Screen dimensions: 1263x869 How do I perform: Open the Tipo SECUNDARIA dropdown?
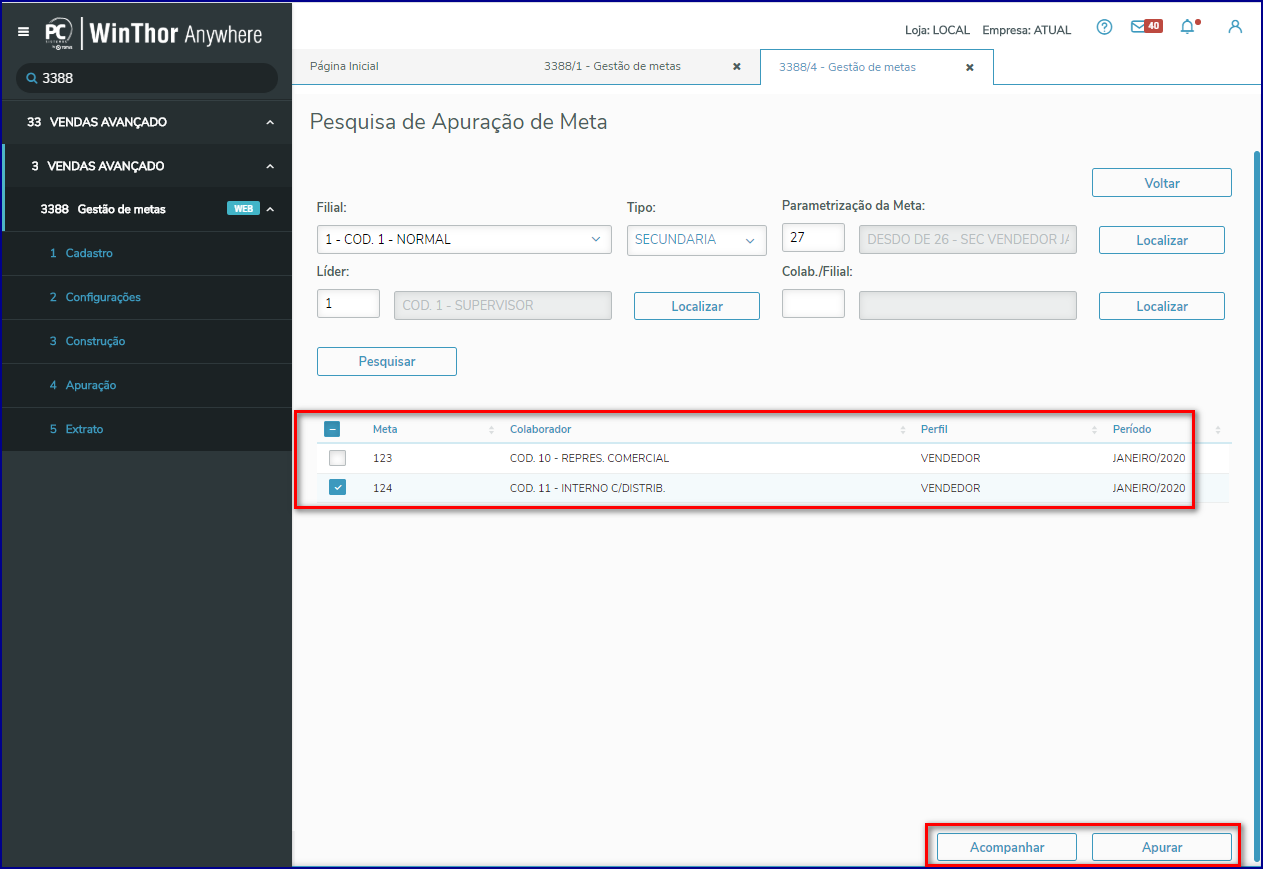pos(697,240)
